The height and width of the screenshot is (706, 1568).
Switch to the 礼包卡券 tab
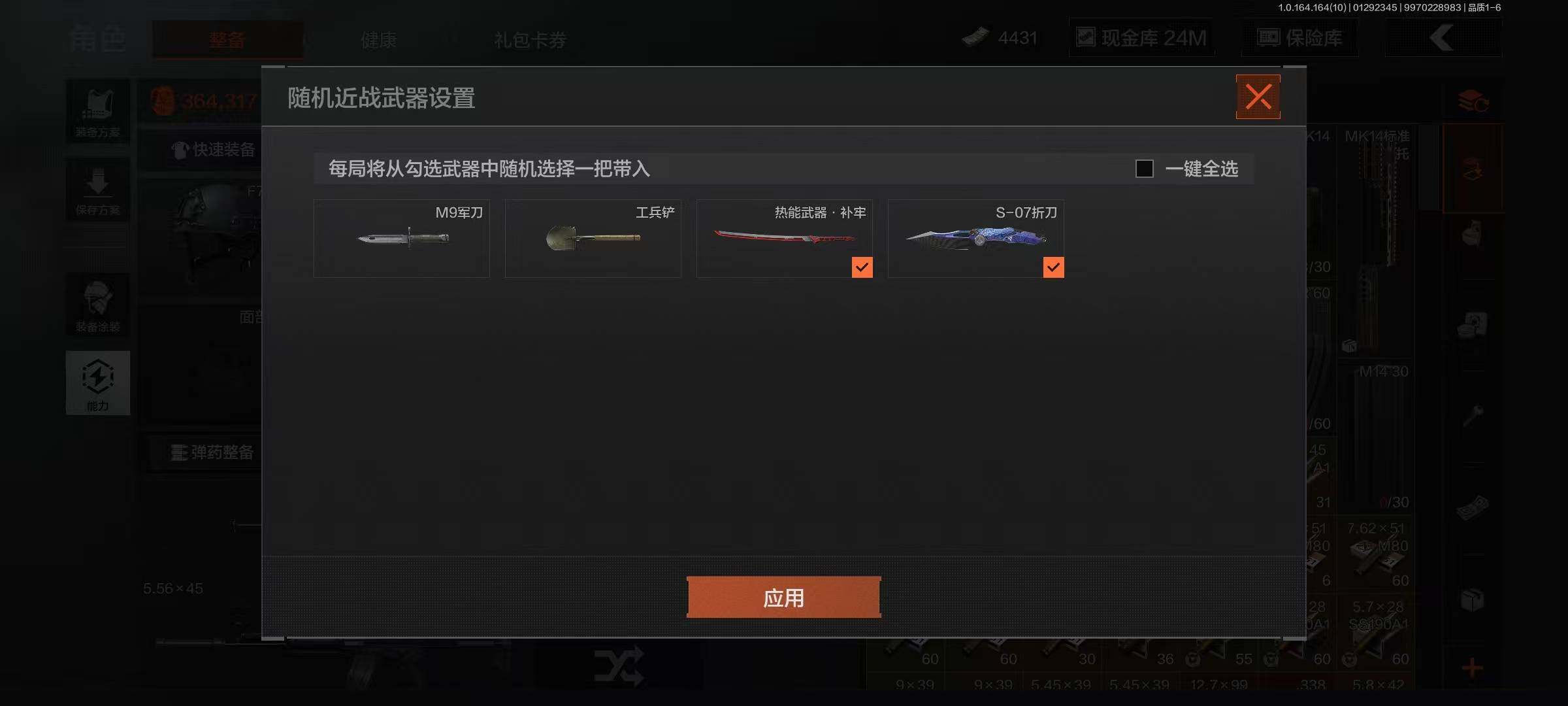pos(530,40)
